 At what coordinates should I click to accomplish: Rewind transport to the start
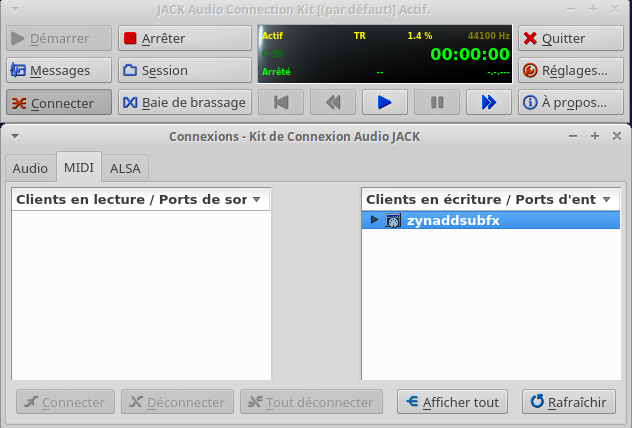pos(281,102)
